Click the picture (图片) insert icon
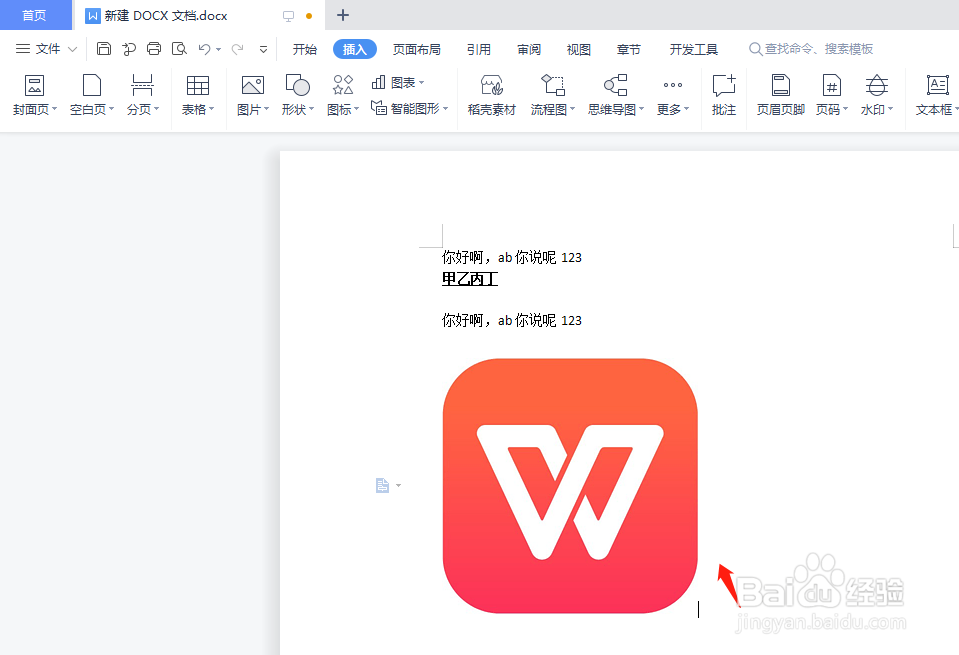This screenshot has height=655, width=959. [253, 86]
